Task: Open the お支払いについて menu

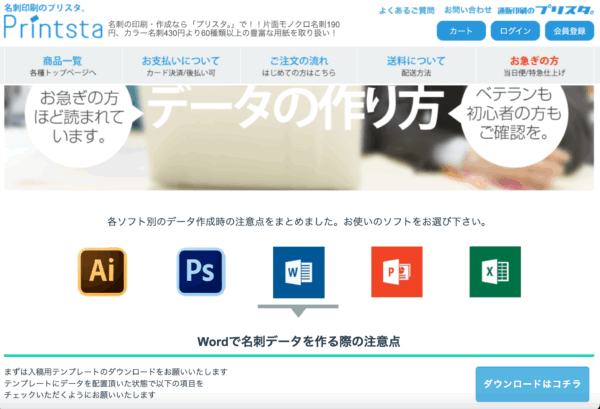Action: coord(181,66)
